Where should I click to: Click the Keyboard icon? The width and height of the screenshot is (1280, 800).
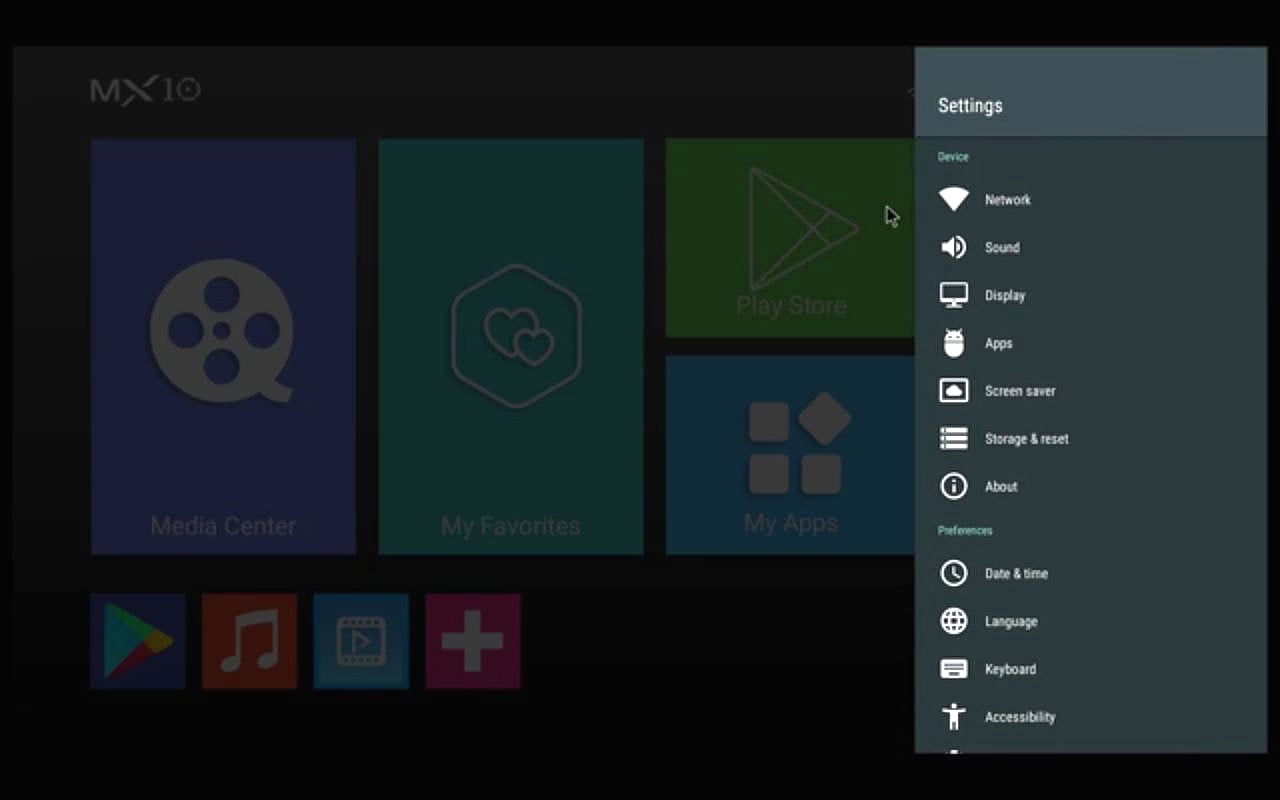[954, 669]
